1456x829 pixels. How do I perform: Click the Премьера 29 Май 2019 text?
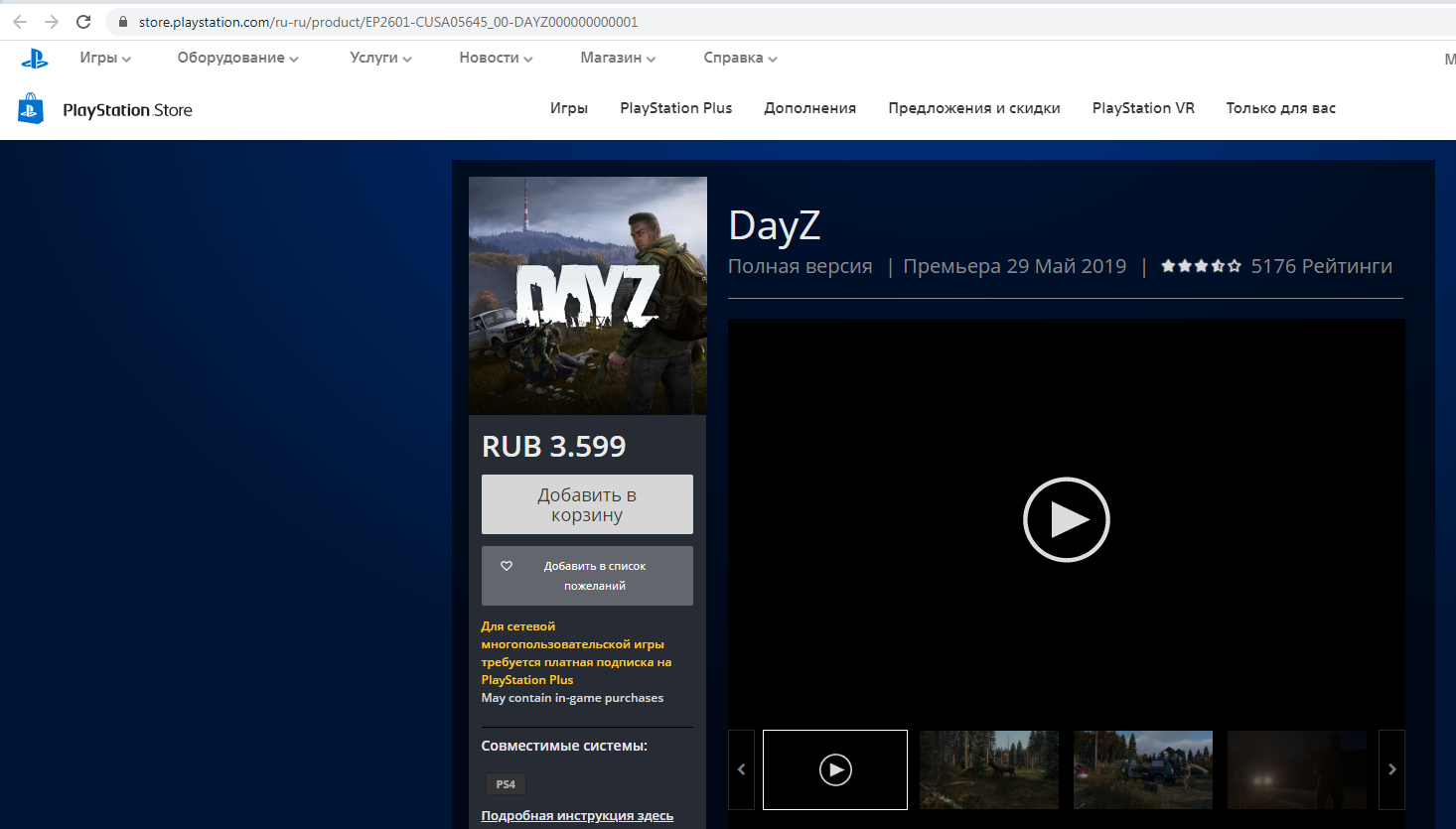(1014, 266)
